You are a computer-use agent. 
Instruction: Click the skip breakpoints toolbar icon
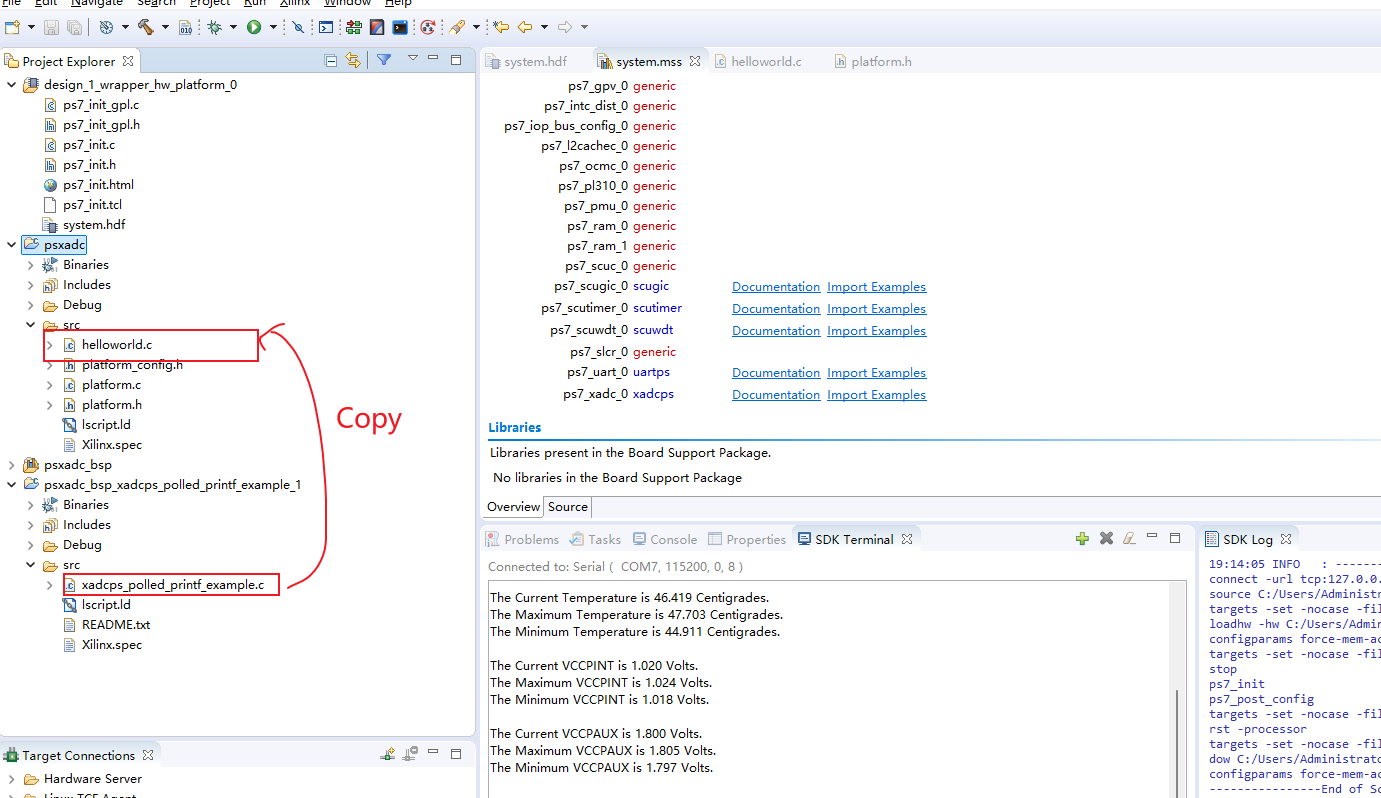coord(298,27)
